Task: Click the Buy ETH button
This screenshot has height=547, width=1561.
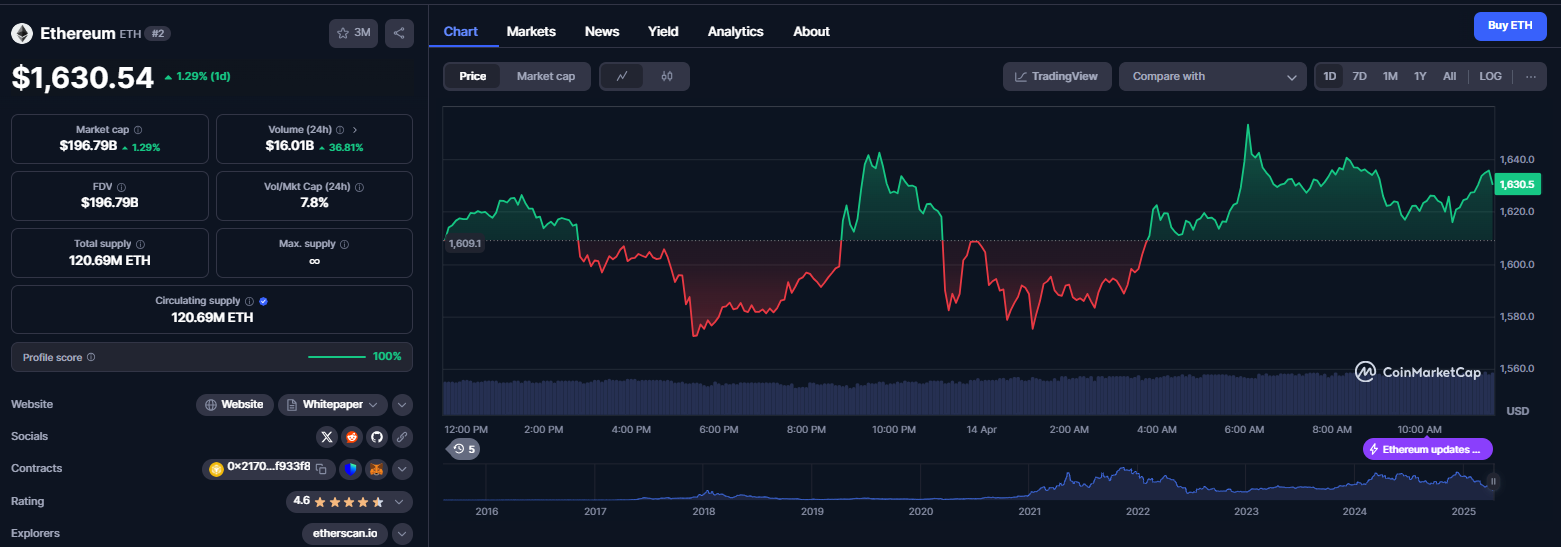Action: pos(1510,26)
